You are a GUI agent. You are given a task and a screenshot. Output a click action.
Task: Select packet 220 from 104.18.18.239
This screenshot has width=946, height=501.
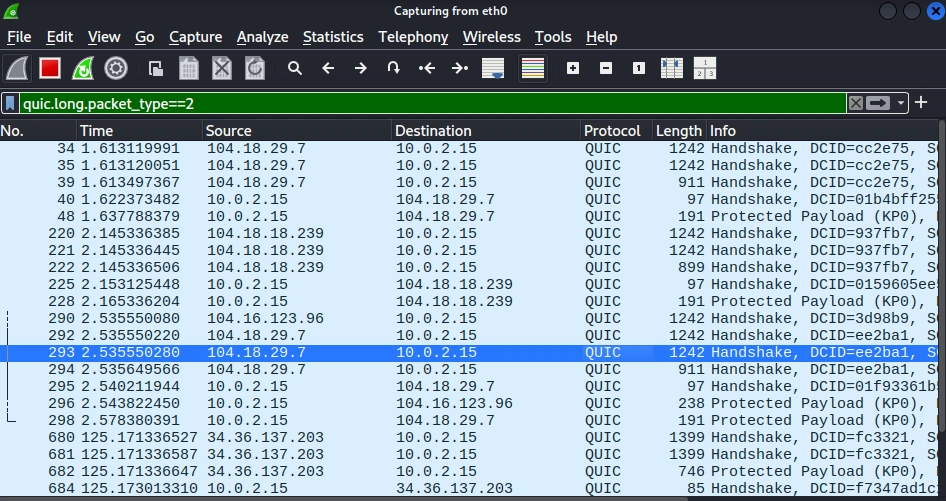pos(469,233)
